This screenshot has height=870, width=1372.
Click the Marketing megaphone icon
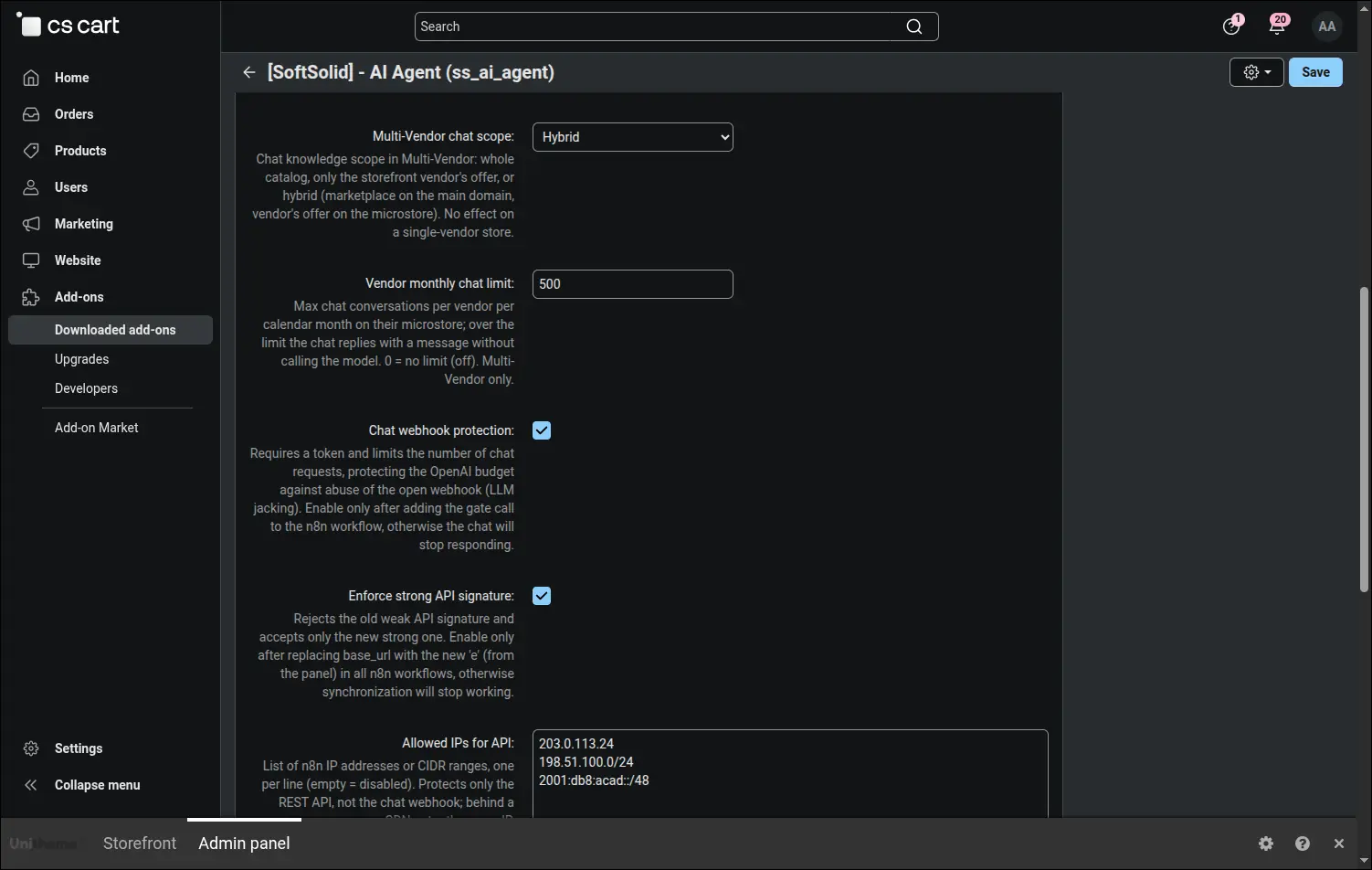[x=31, y=224]
